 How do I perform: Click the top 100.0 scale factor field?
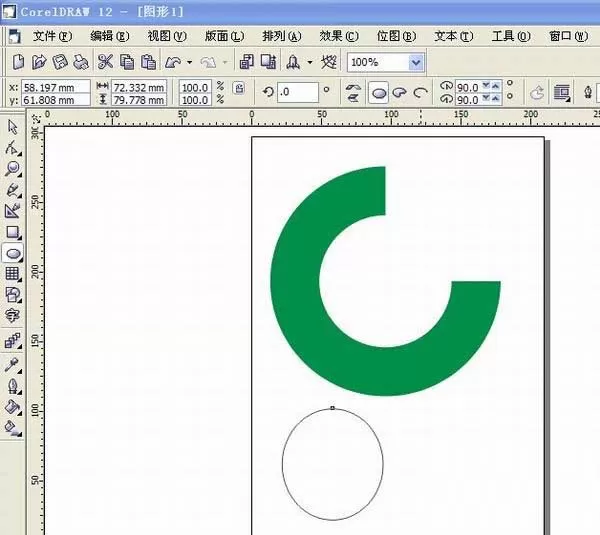195,87
